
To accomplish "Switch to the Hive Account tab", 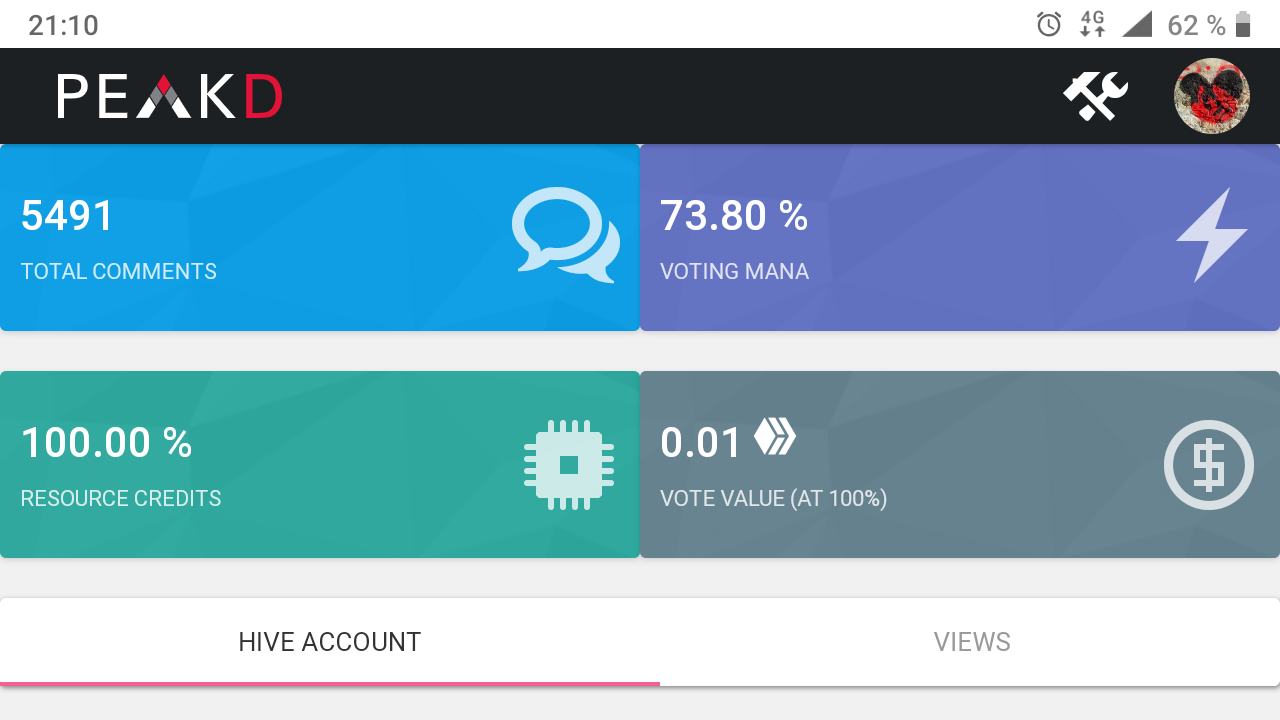I will click(x=330, y=642).
